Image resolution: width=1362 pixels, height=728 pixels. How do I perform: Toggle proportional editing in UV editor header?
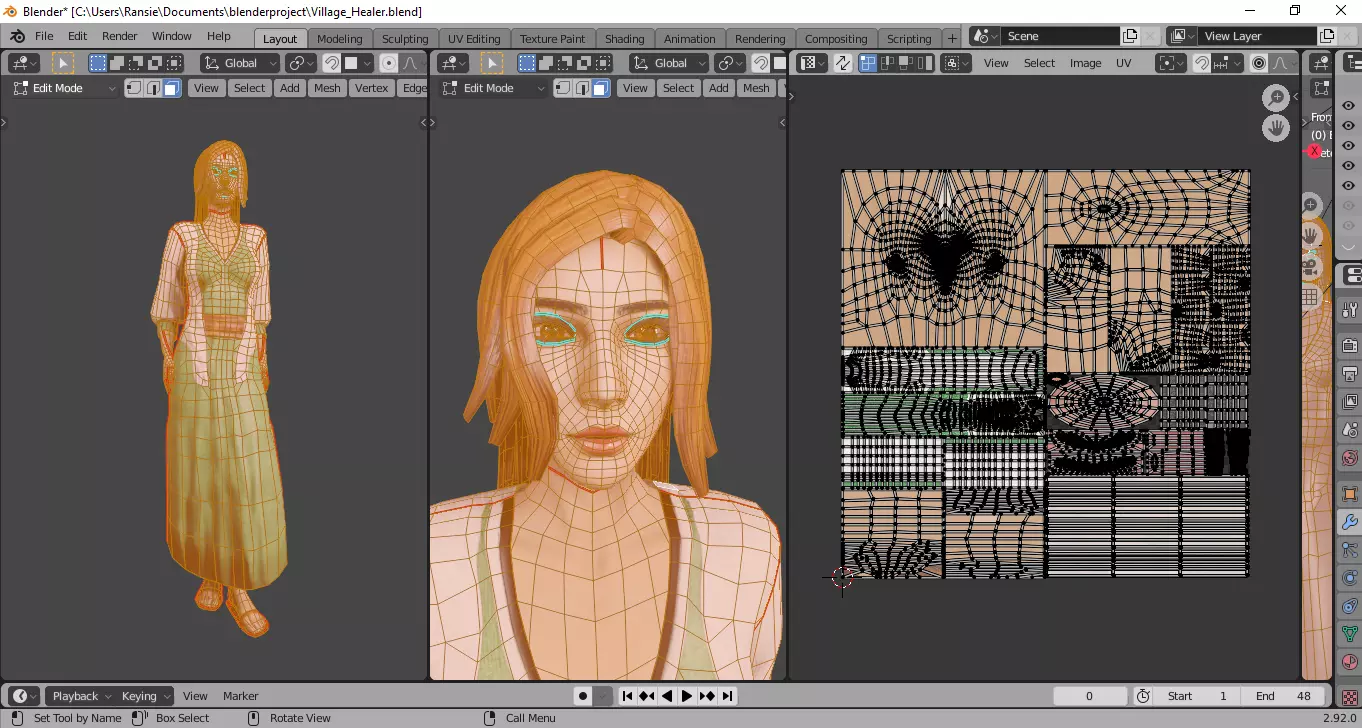coord(1259,63)
